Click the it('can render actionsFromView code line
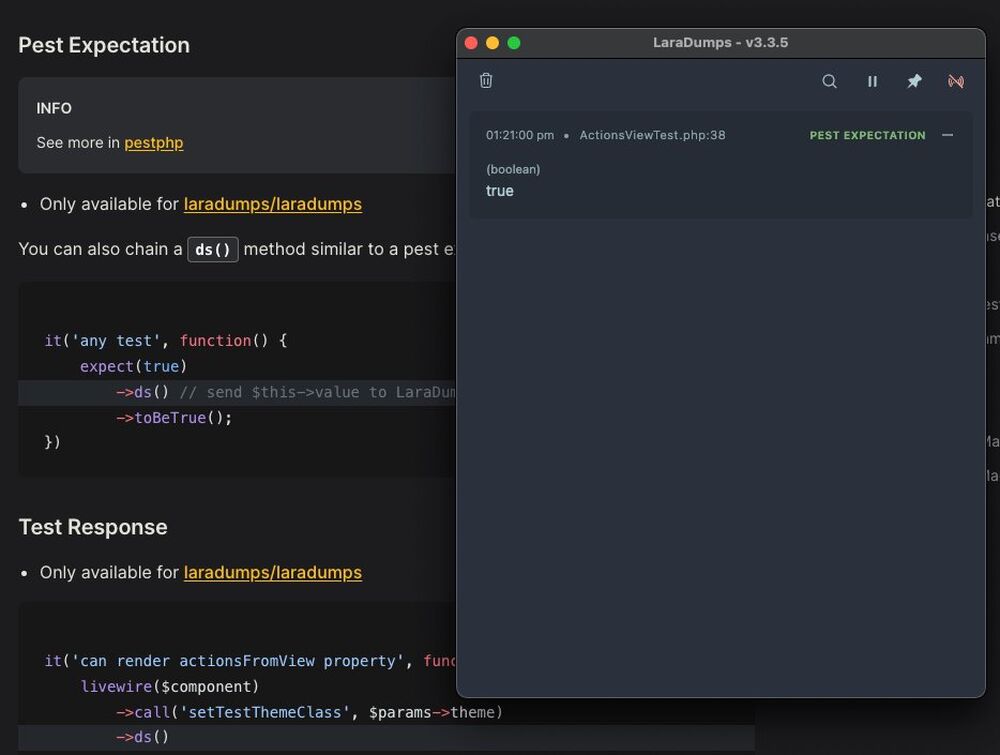The image size is (1000, 755). click(249, 661)
